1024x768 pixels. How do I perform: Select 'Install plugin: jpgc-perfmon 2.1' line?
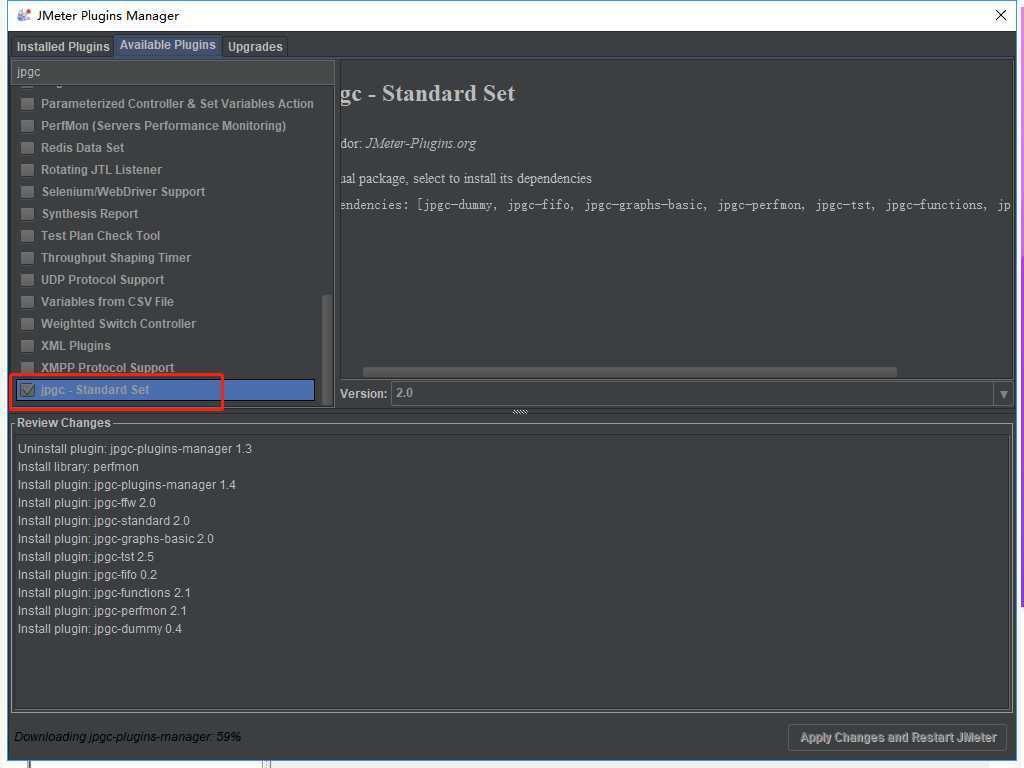(x=102, y=611)
